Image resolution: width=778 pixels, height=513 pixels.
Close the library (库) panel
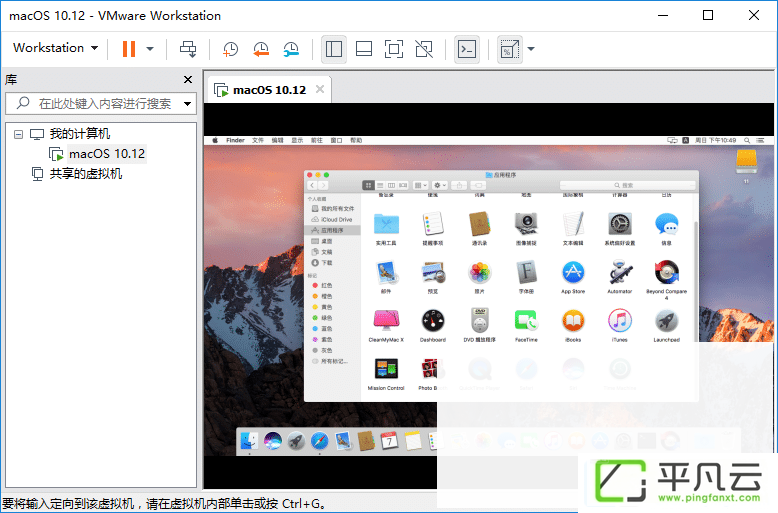point(188,79)
